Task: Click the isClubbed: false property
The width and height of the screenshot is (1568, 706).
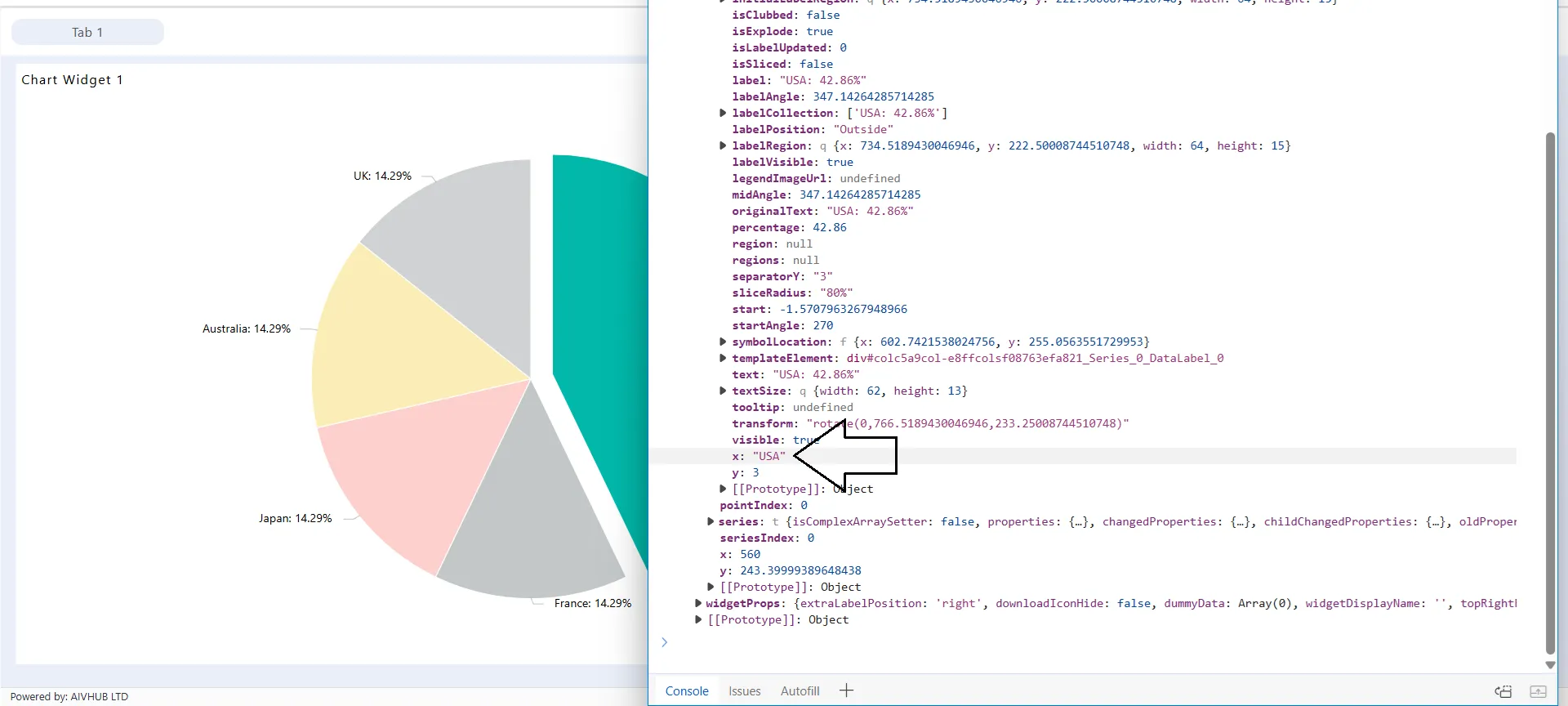Action: click(786, 15)
